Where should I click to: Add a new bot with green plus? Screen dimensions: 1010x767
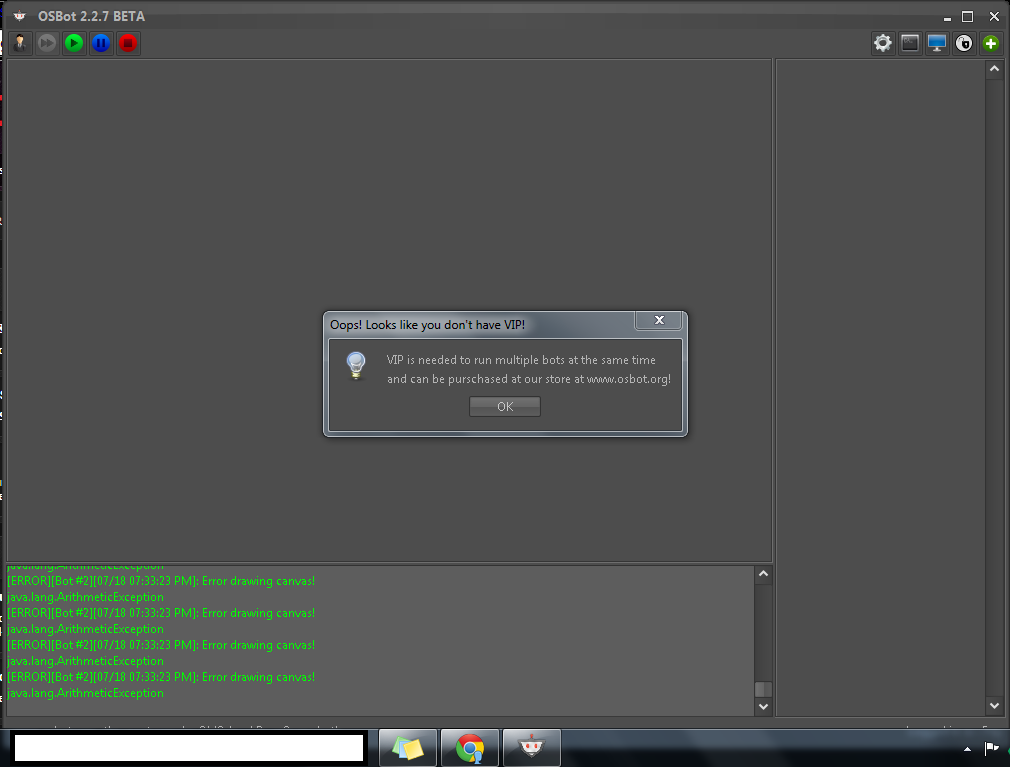point(990,43)
